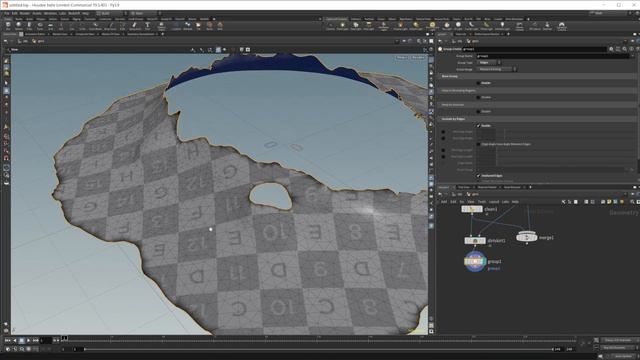Viewport: 640px width, 360px height.
Task: Jump to first frame of timeline
Action: [x=8, y=340]
